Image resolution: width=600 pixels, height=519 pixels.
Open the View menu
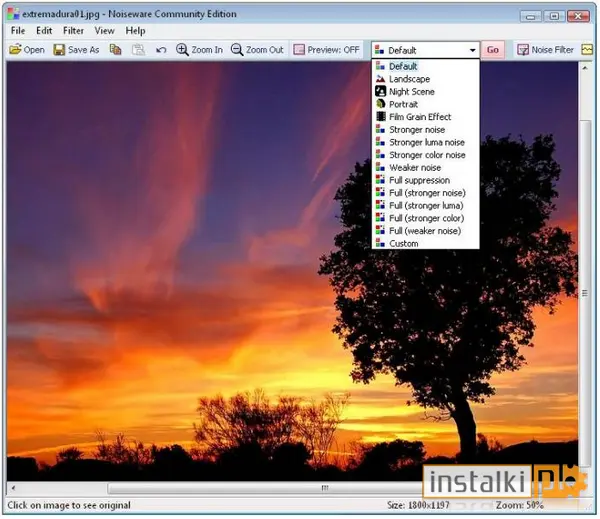point(104,31)
